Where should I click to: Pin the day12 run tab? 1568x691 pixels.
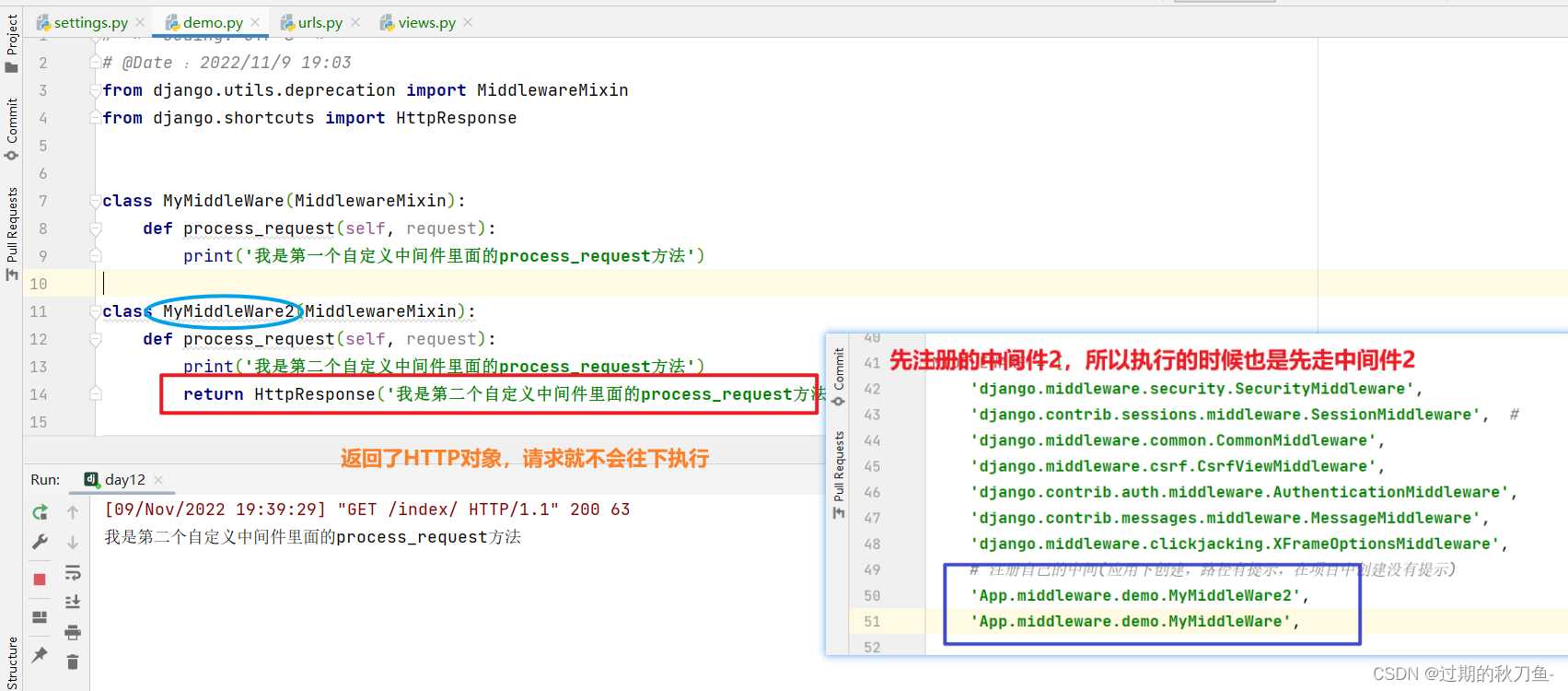pyautogui.click(x=40, y=655)
